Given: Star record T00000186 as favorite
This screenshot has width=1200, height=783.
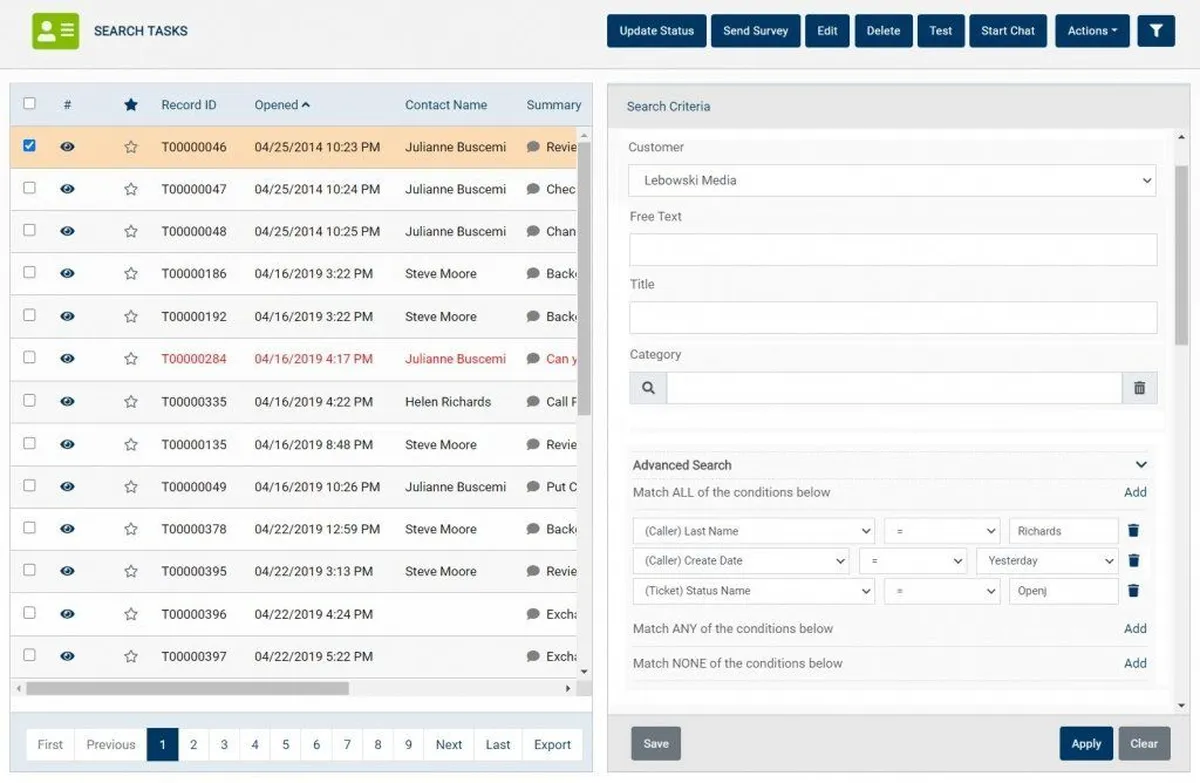Looking at the screenshot, I should click(x=130, y=274).
